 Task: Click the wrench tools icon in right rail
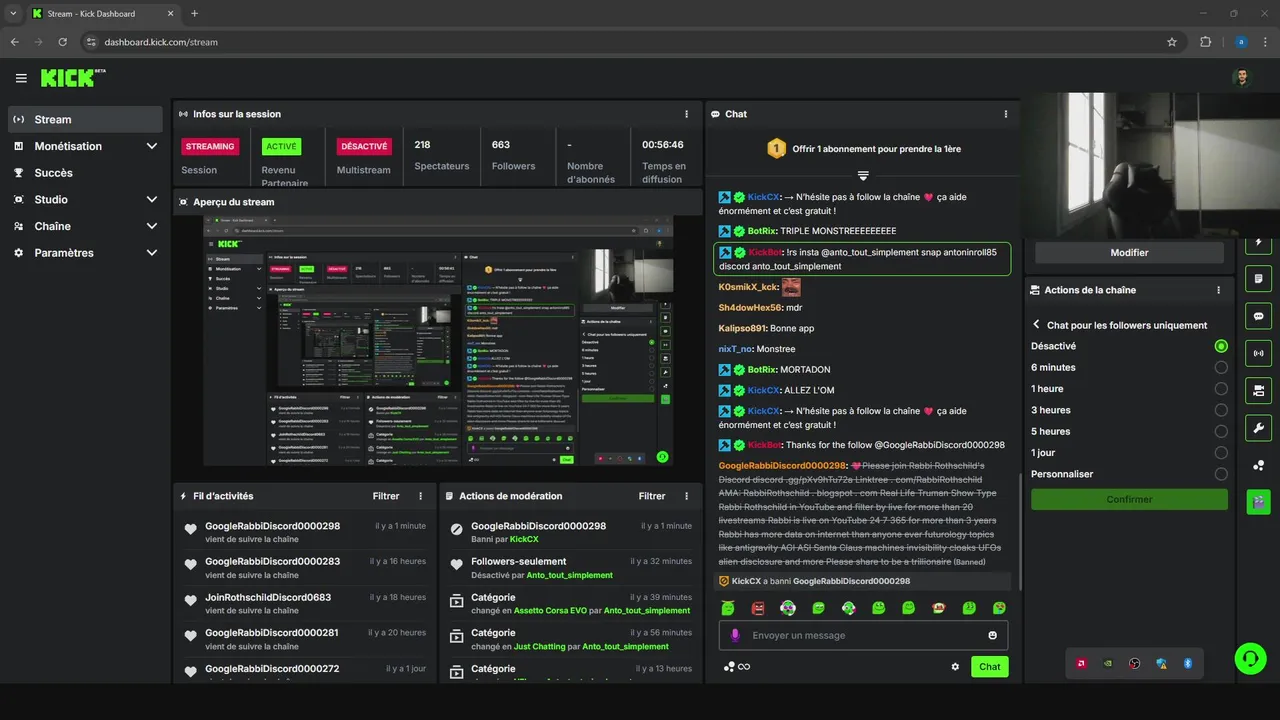1259,428
